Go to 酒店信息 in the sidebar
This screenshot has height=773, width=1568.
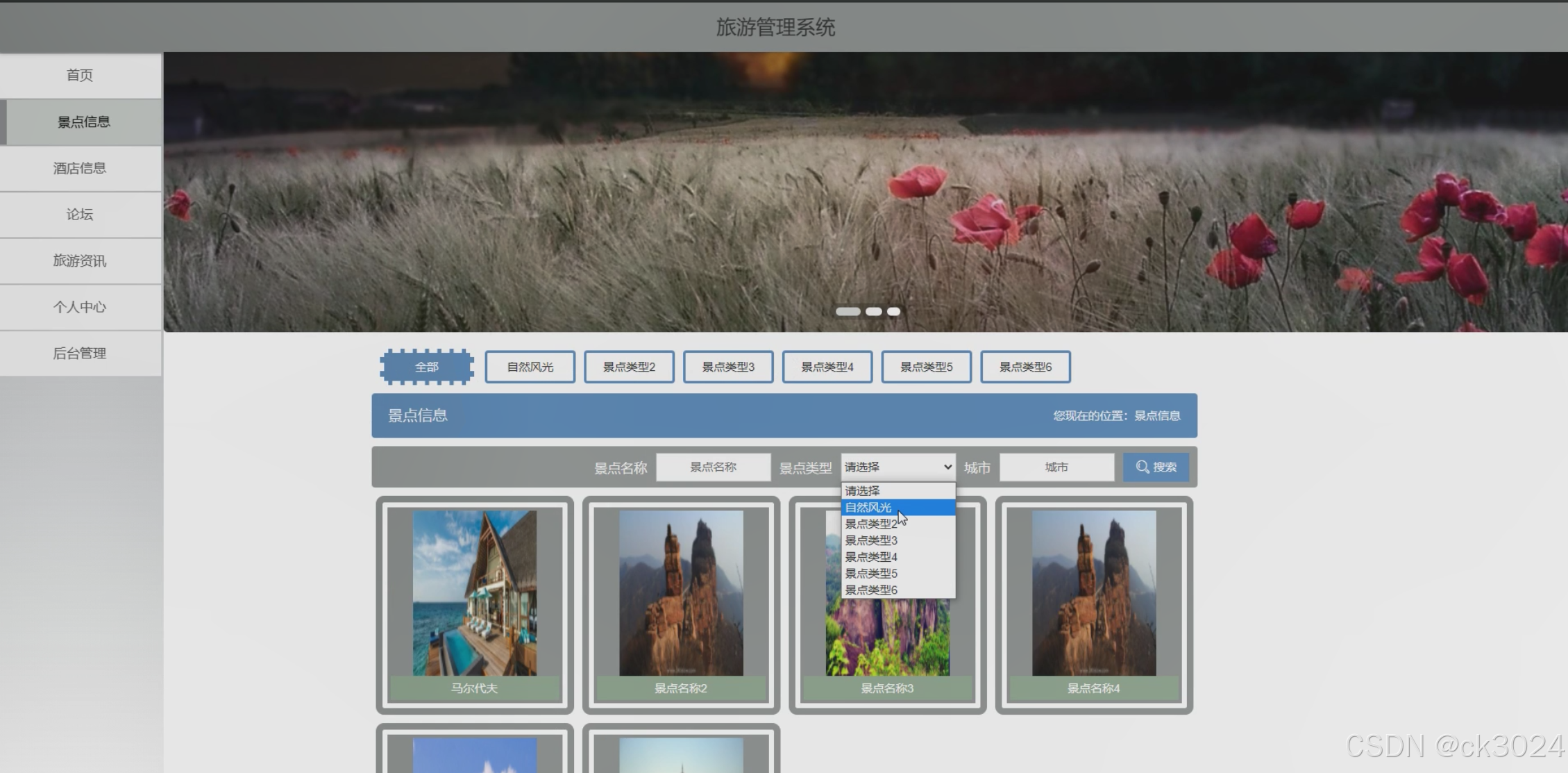pos(81,168)
